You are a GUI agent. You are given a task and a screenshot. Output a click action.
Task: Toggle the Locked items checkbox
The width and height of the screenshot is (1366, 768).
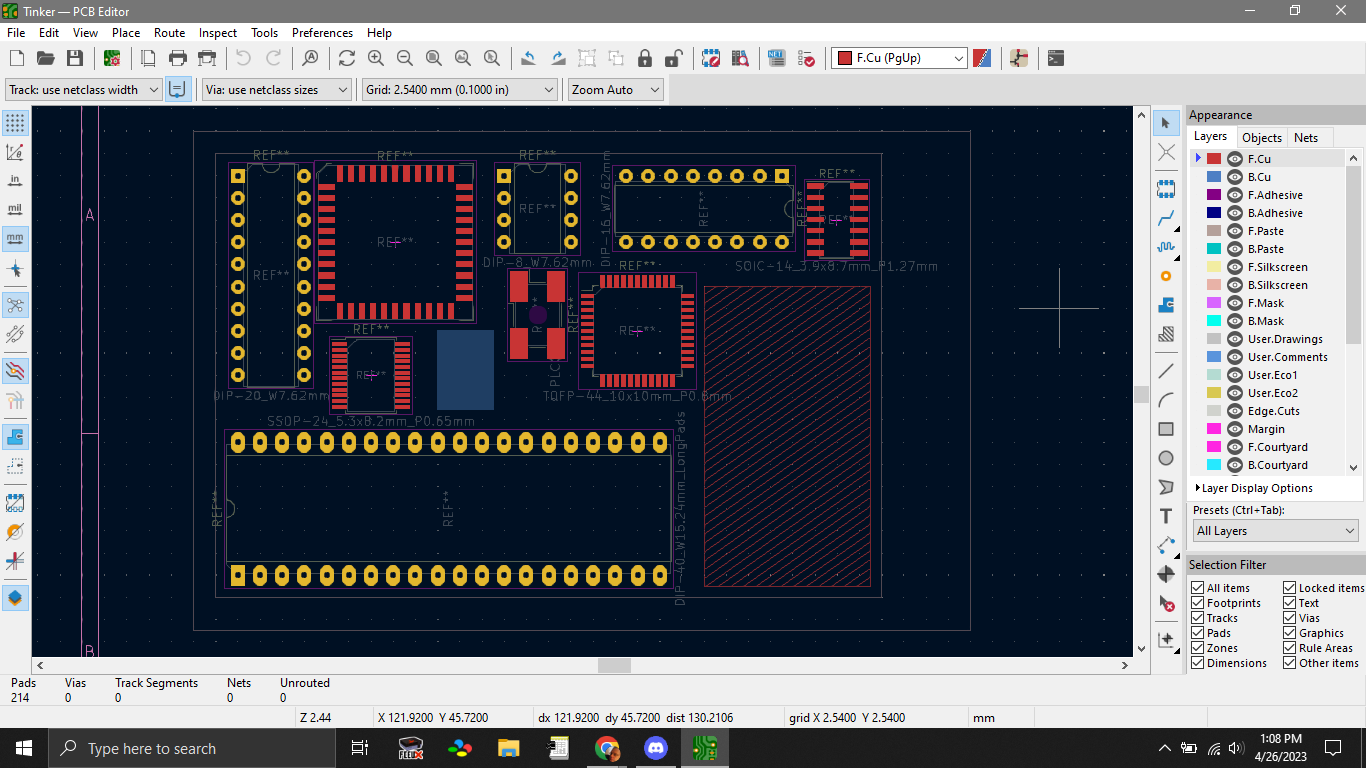point(1290,588)
